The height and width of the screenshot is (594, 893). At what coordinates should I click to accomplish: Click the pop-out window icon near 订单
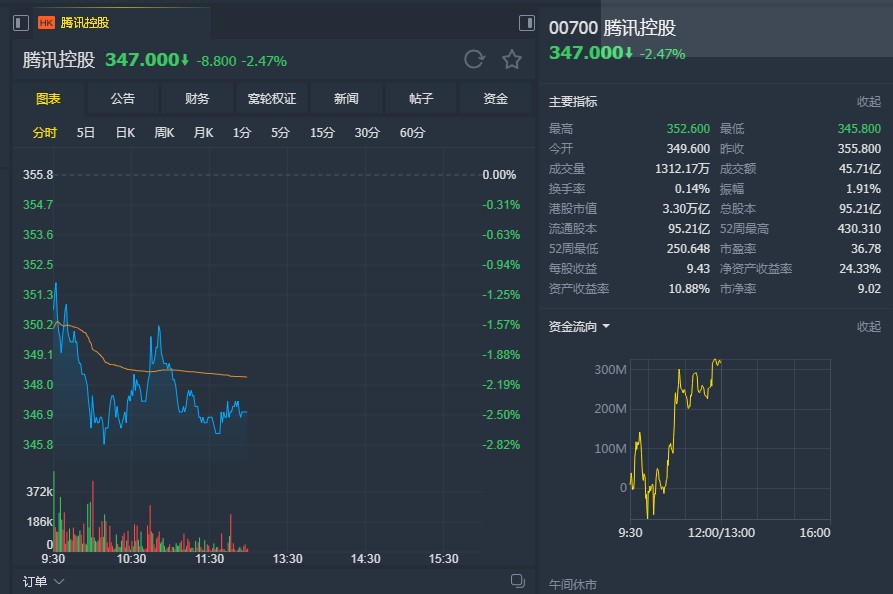[518, 580]
